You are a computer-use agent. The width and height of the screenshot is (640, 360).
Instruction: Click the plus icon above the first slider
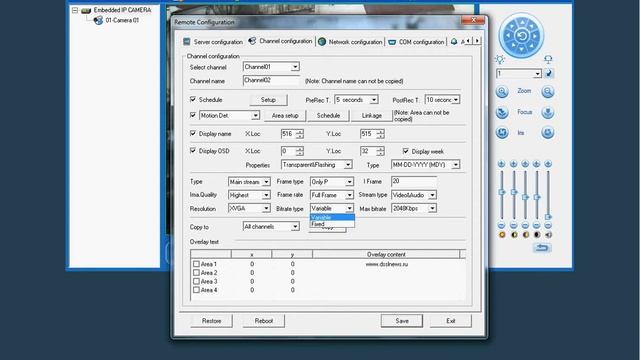point(502,164)
